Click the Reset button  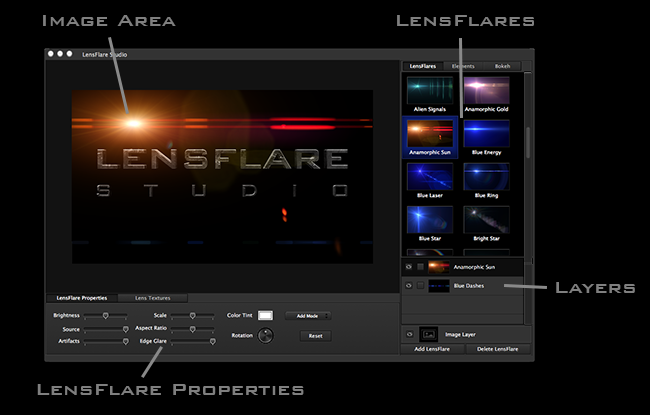[x=315, y=336]
